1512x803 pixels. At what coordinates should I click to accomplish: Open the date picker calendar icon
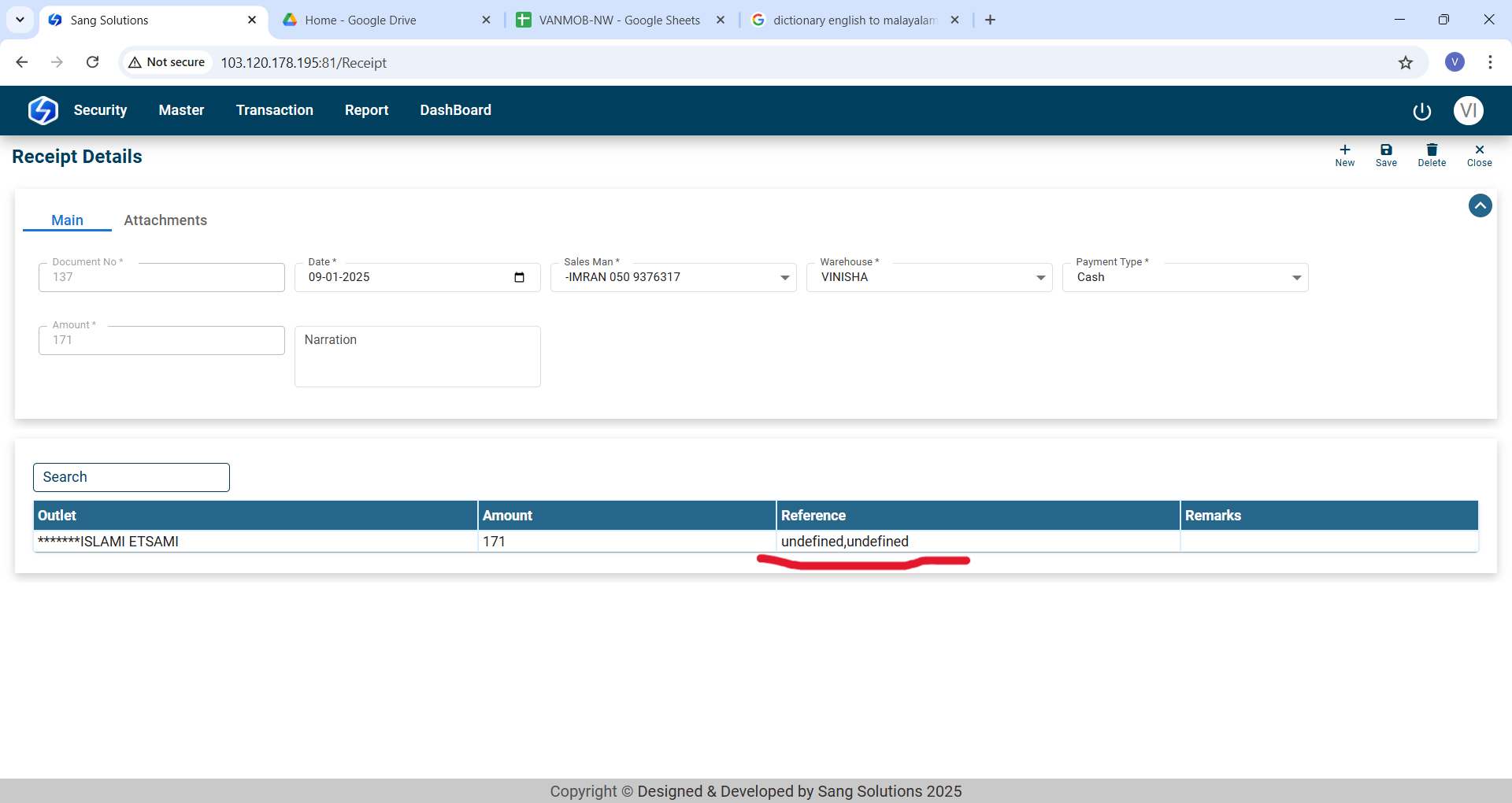pos(519,277)
